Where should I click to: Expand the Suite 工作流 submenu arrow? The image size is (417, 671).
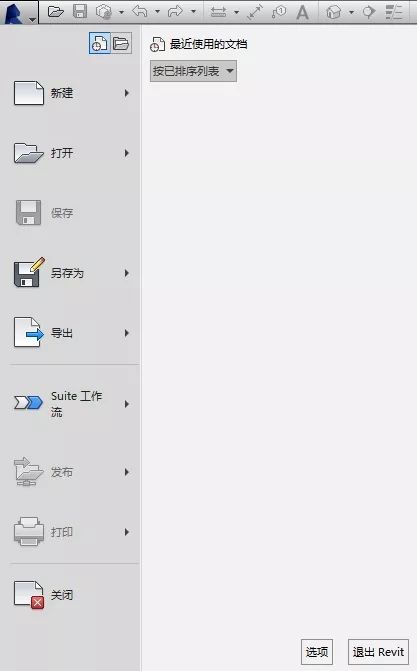[127, 404]
